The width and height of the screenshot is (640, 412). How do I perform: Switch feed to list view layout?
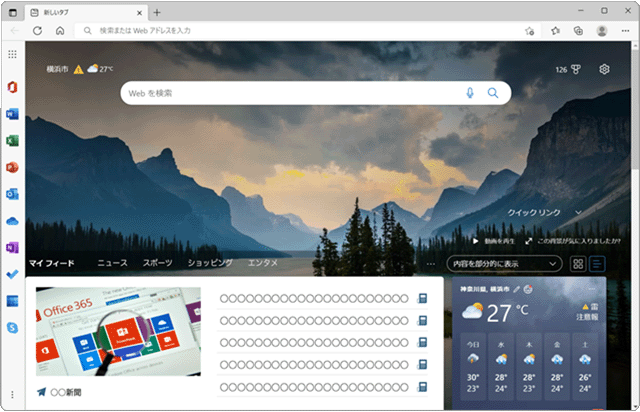tap(597, 264)
